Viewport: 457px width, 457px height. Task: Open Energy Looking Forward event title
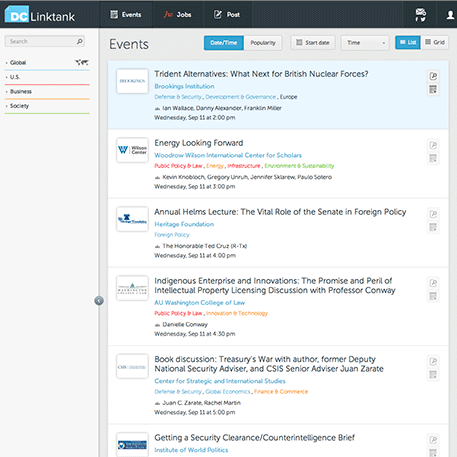tap(199, 143)
